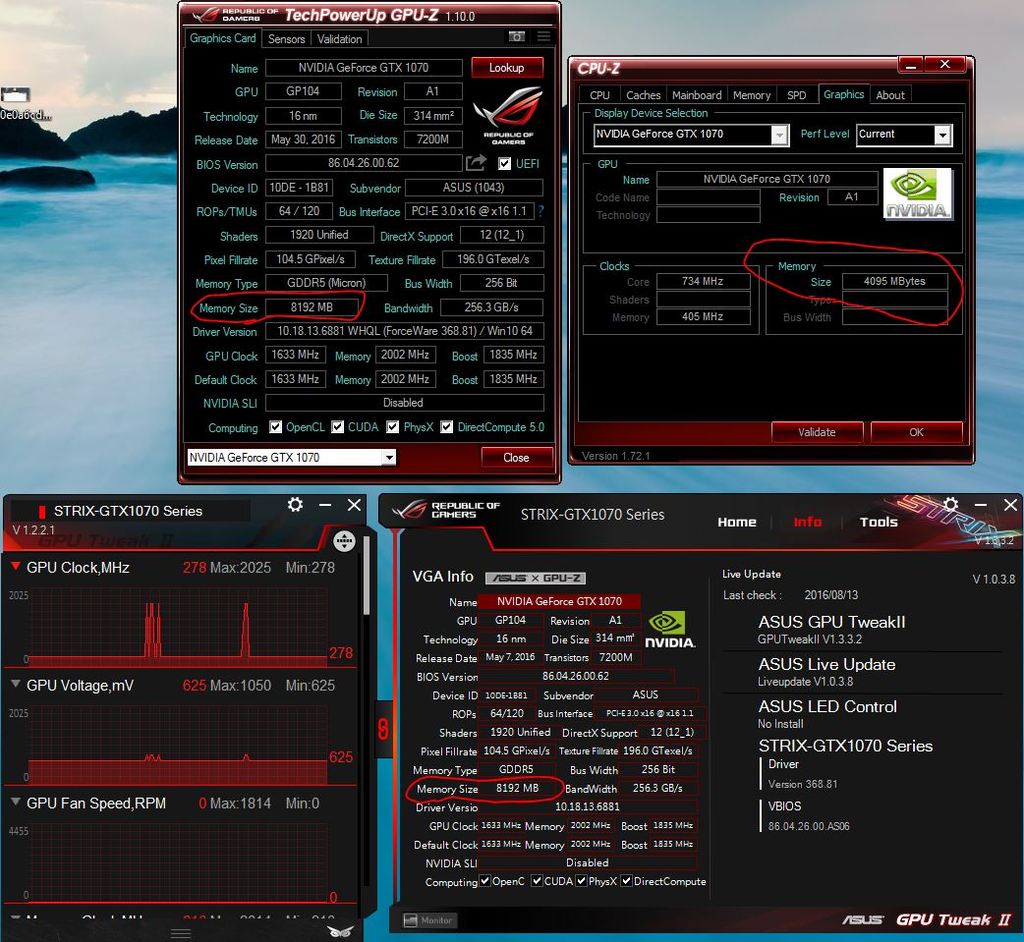Collapse the GPU Fan Speed,RPM graph section

coord(15,802)
